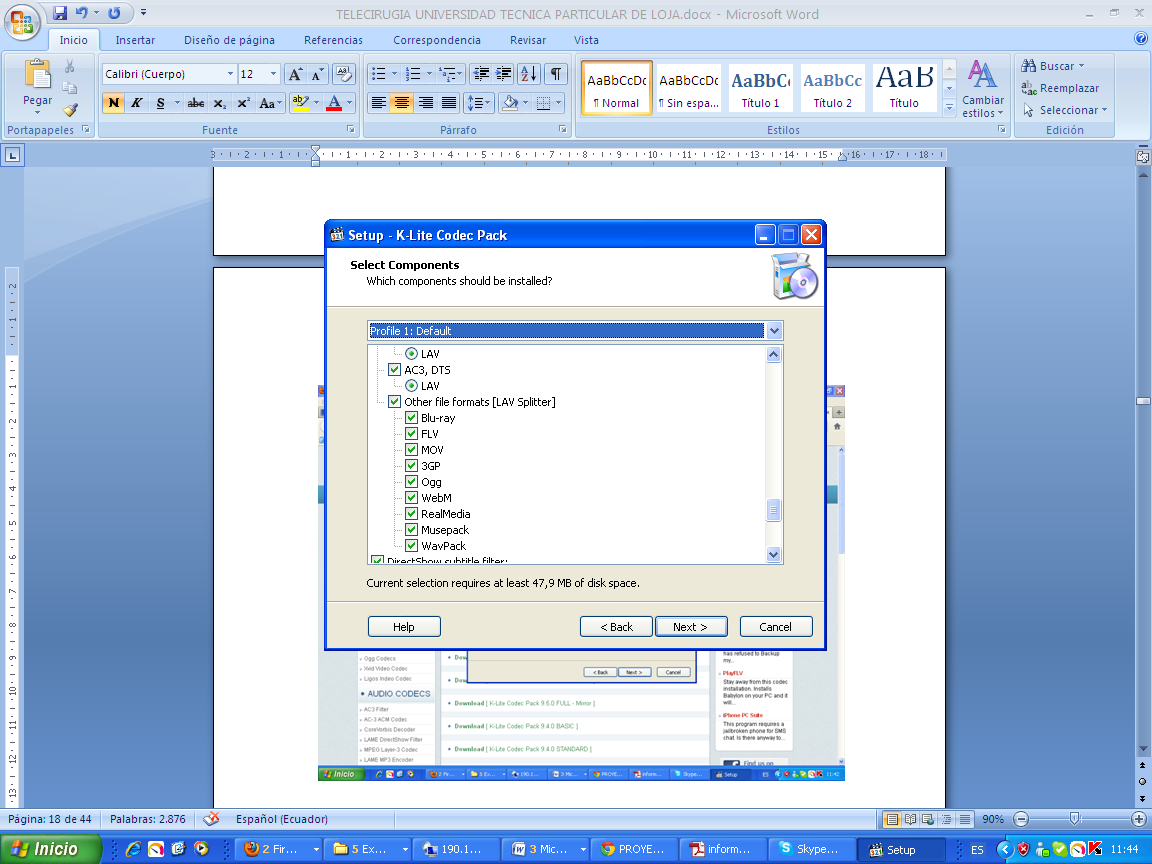Open the Revisar tab
The image size is (1152, 864).
coord(528,40)
